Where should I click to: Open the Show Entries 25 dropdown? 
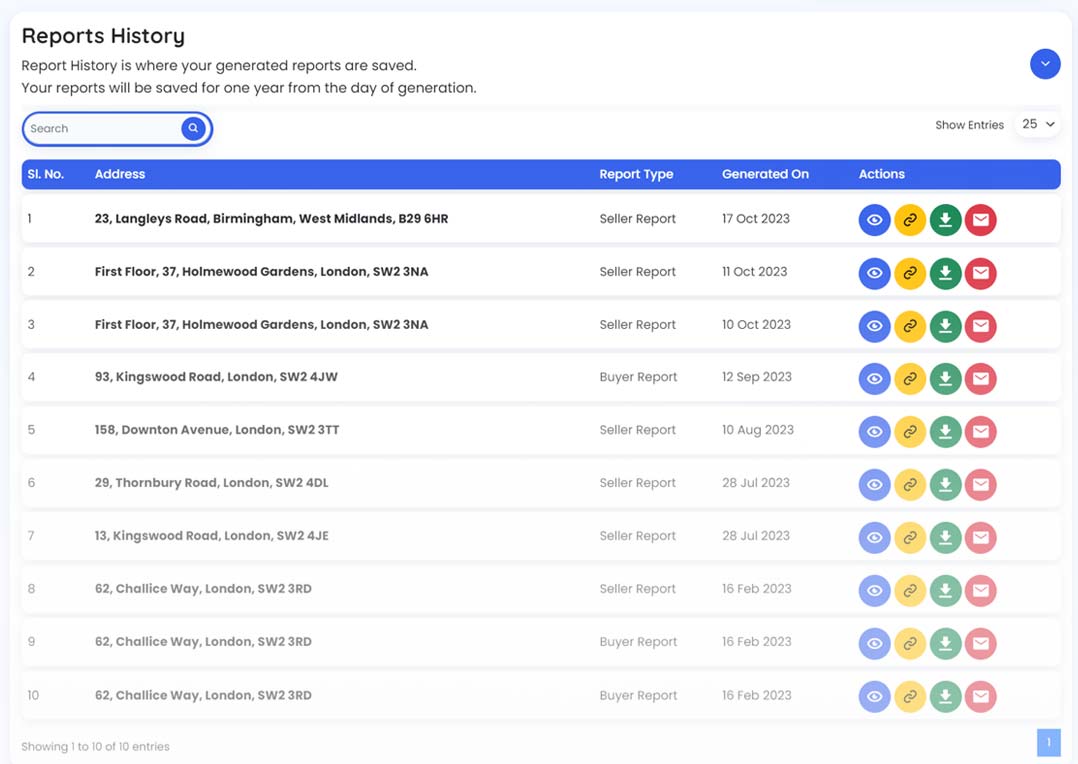click(1038, 124)
